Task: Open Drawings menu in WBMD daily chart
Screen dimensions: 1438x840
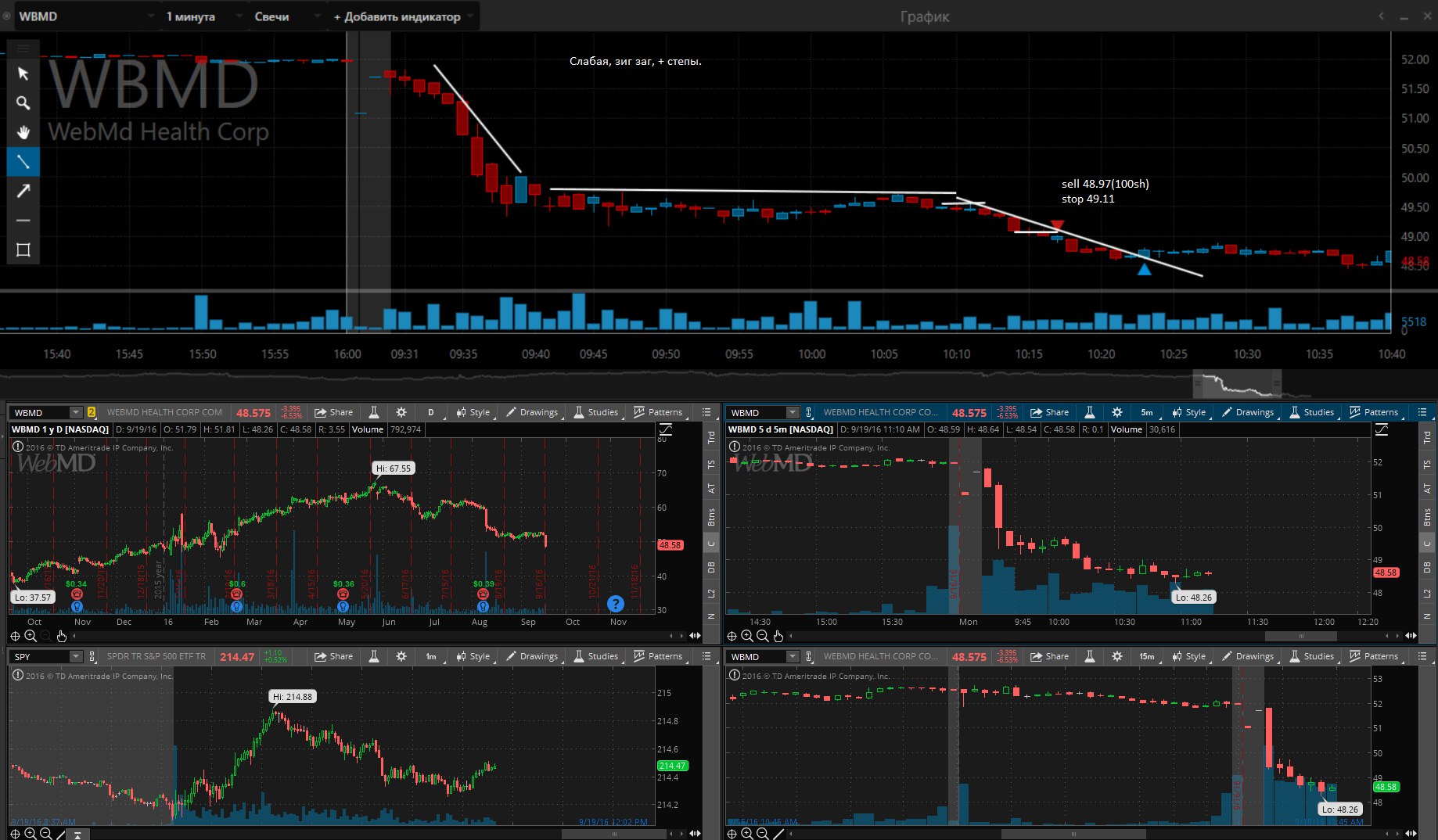Action: tap(532, 412)
